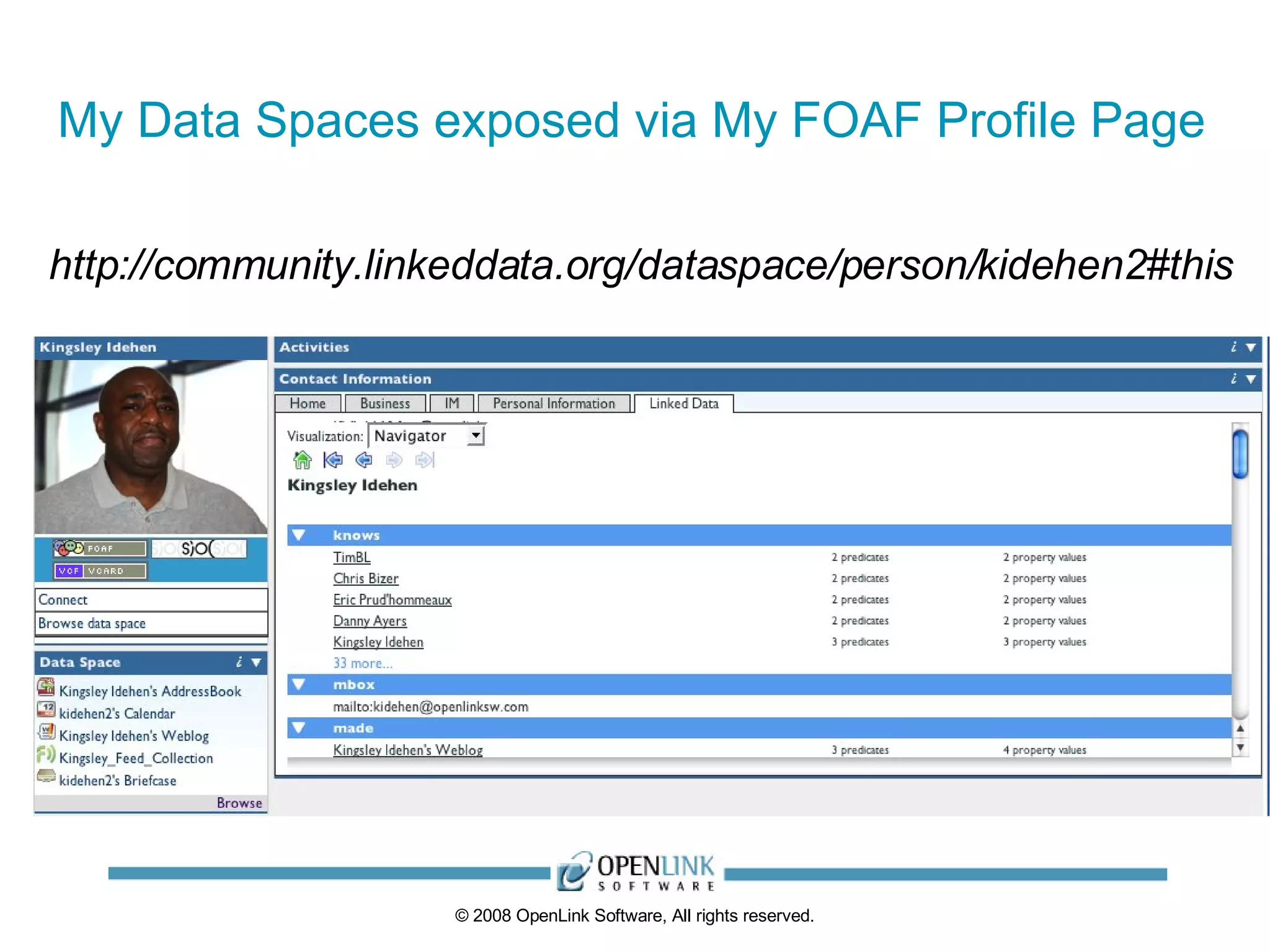Open Kingsley Idehen's Weblog in Data Space
Viewport: 1270px width, 952px height.
tap(134, 736)
